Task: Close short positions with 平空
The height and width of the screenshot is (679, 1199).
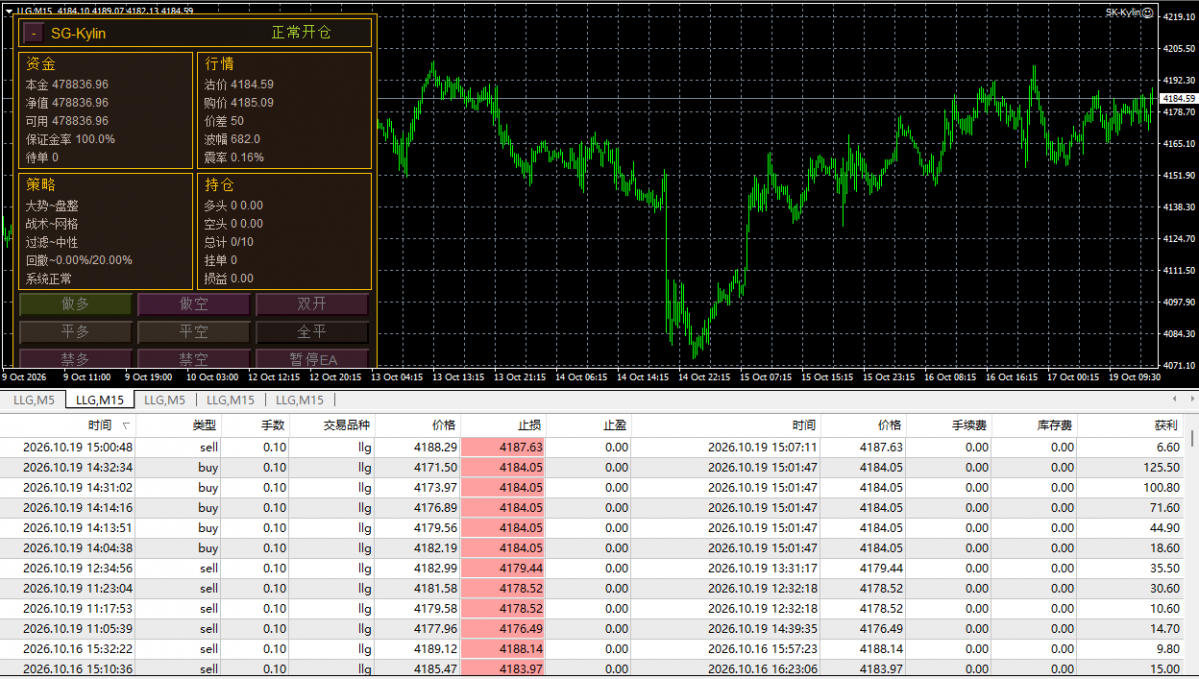Action: (x=193, y=332)
